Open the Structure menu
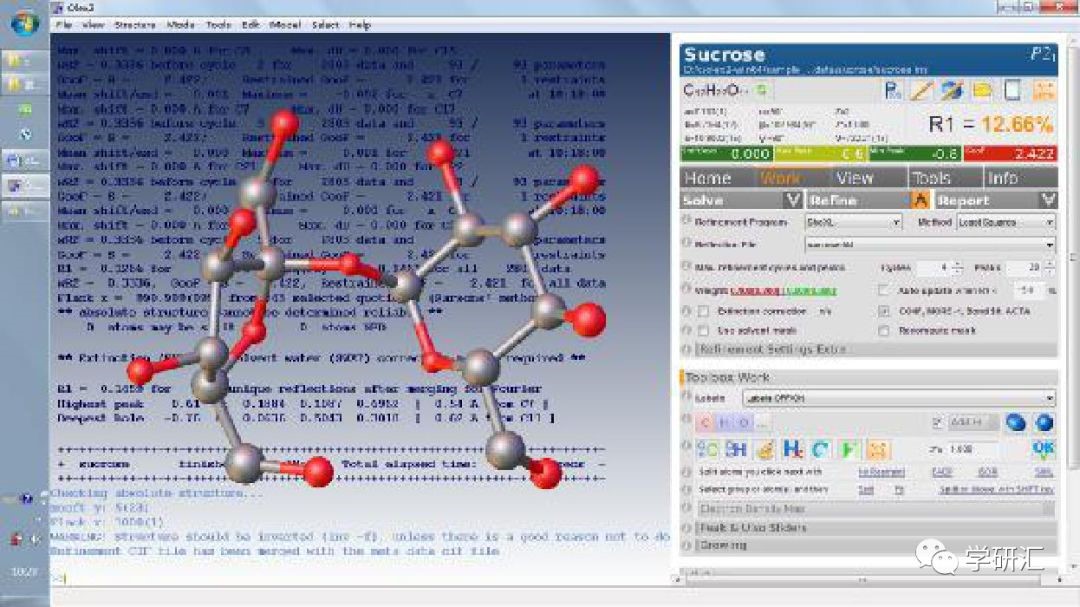1080x607 pixels. click(135, 25)
